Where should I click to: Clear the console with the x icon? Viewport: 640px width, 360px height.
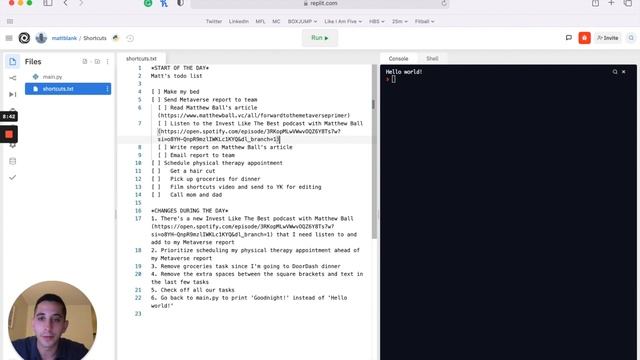[624, 72]
